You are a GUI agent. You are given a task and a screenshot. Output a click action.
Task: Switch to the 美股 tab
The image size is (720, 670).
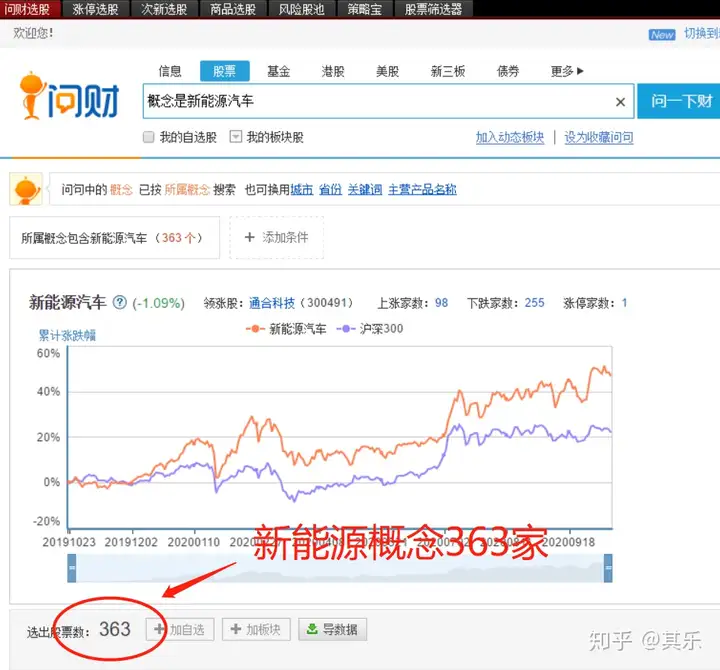pyautogui.click(x=388, y=71)
